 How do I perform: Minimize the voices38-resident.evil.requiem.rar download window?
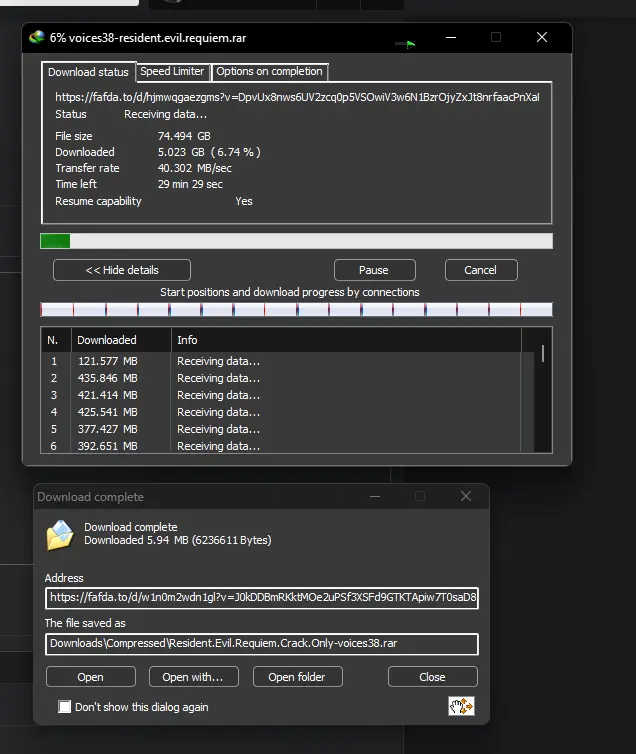tap(451, 38)
